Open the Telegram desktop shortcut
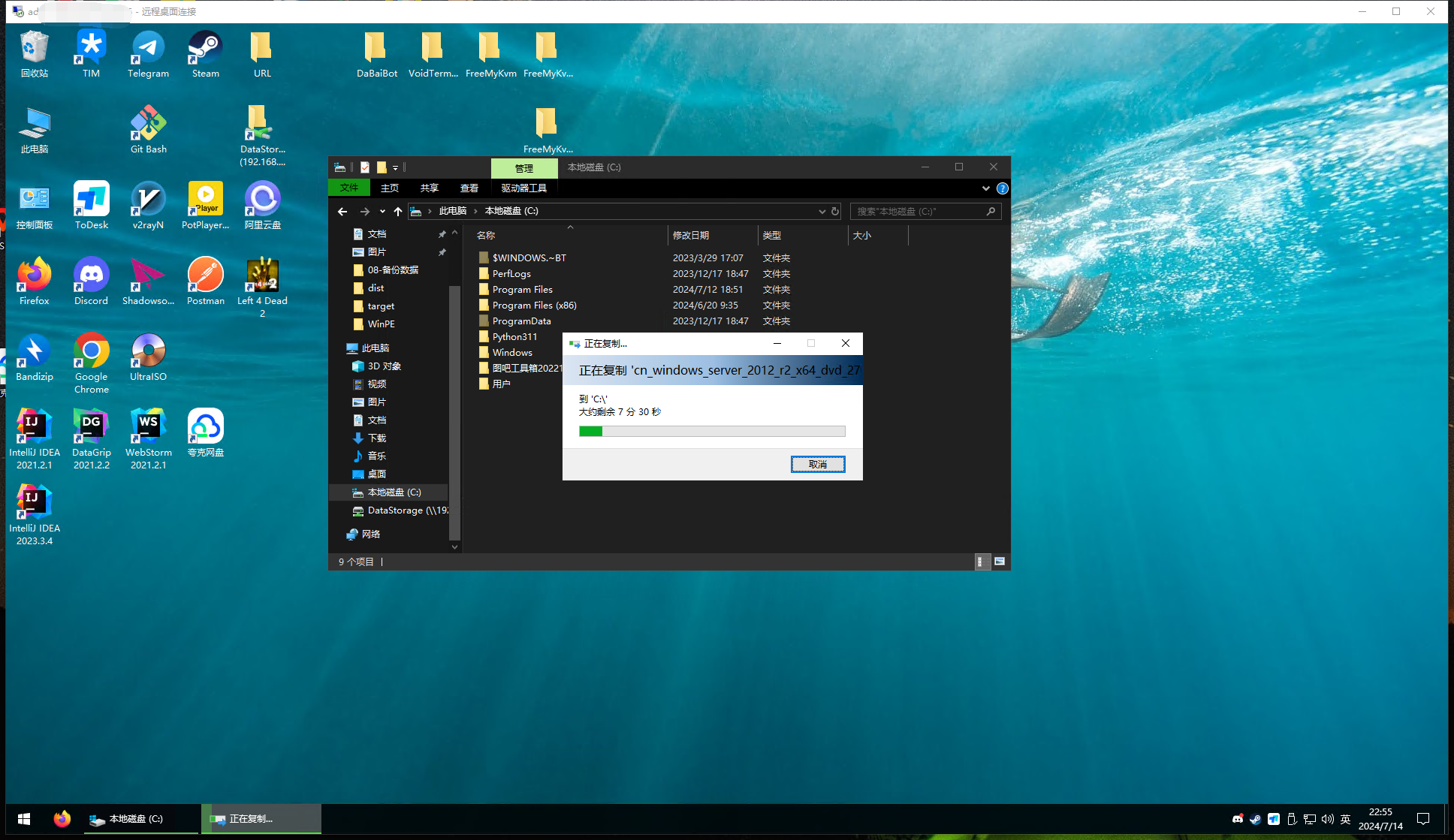Screen dimensions: 1454x840 point(148,54)
